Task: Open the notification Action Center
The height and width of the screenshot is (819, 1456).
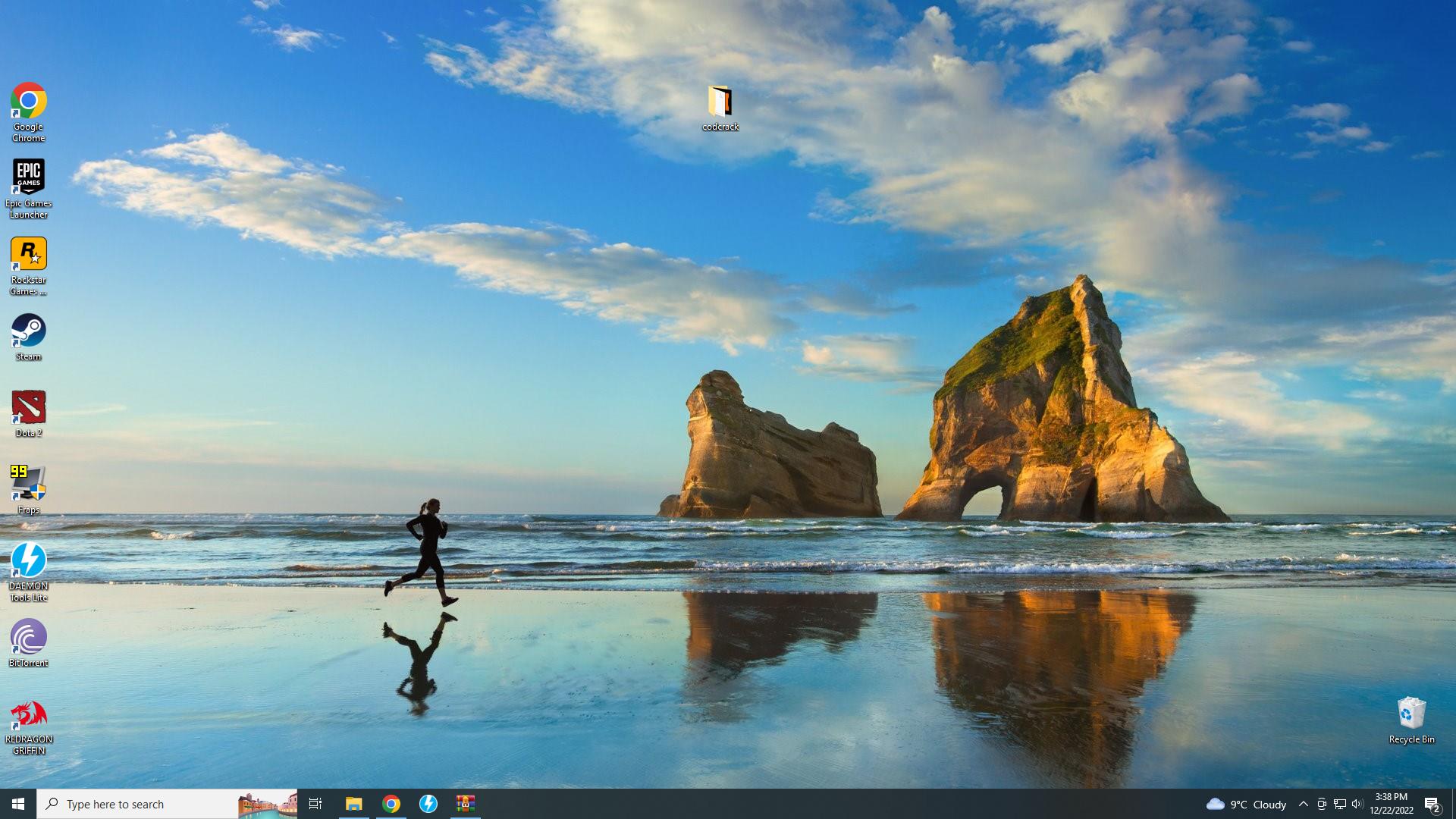Action: coord(1432,804)
